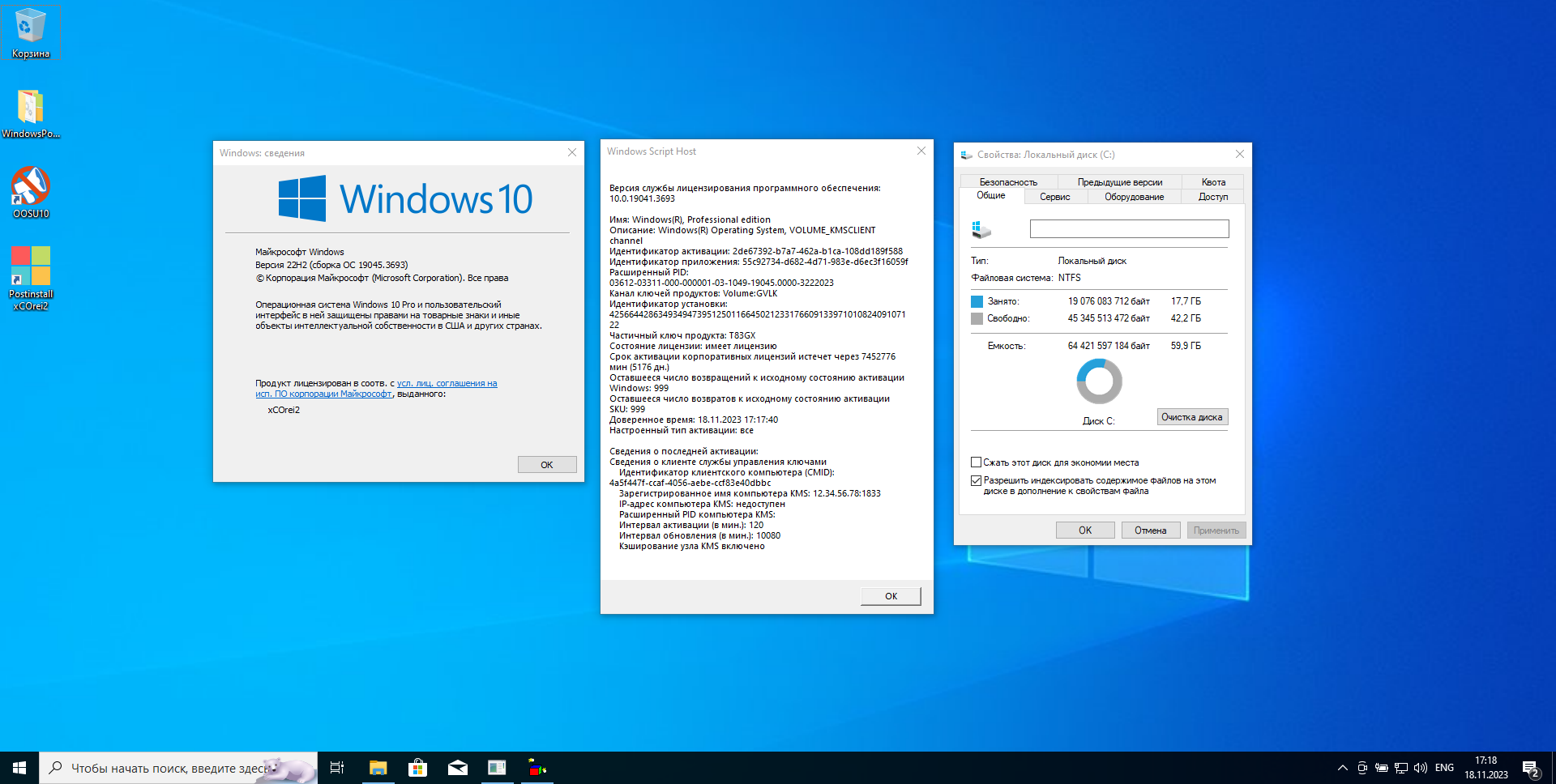Uncheck 'Разрешить индексировать' checkbox
1556x784 pixels.
click(x=976, y=480)
